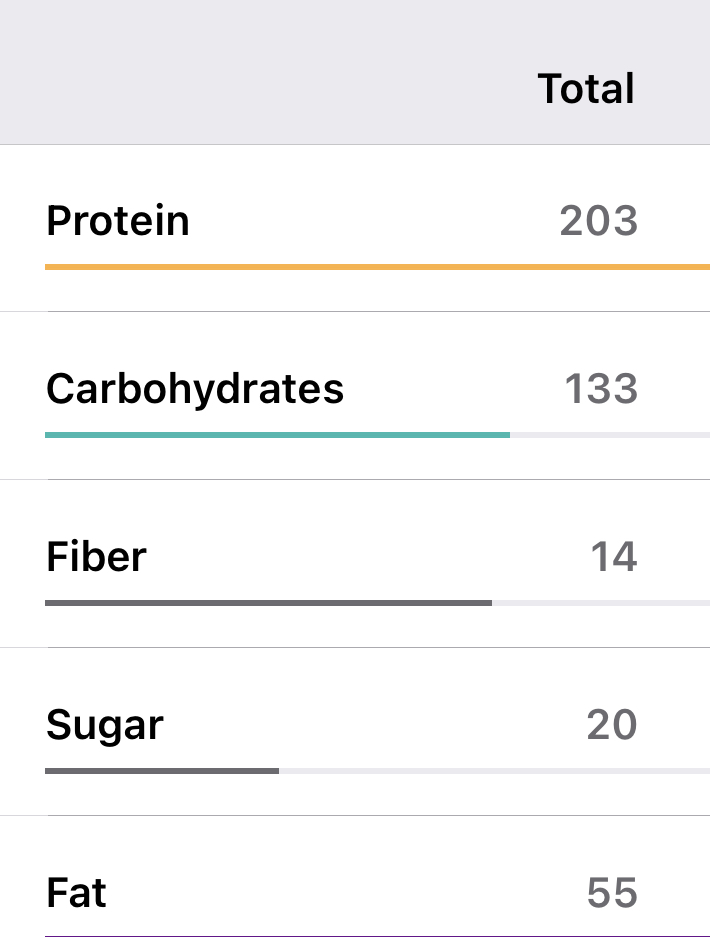Click the unfilled end of Fiber bar
This screenshot has width=710, height=937.
pos(600,603)
